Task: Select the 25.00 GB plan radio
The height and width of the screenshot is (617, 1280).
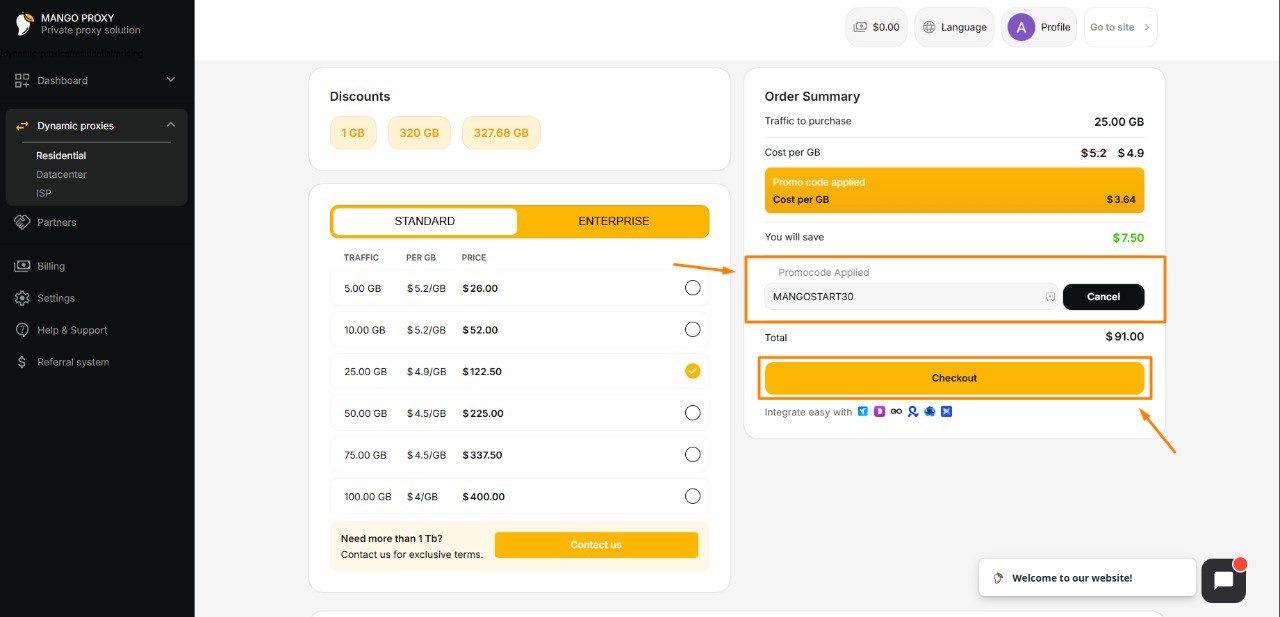Action: [693, 371]
